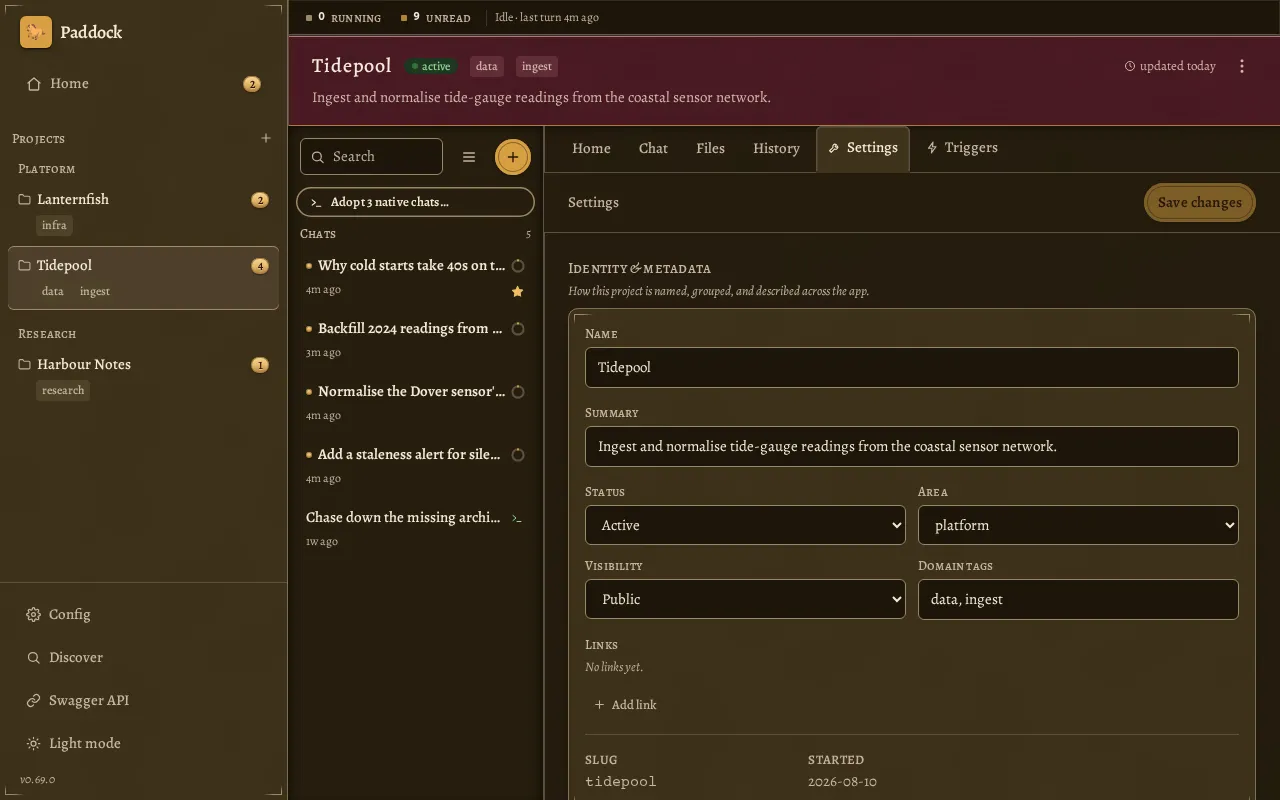Viewport: 1280px width, 800px height.
Task: Switch to the Files tab
Action: (x=710, y=148)
